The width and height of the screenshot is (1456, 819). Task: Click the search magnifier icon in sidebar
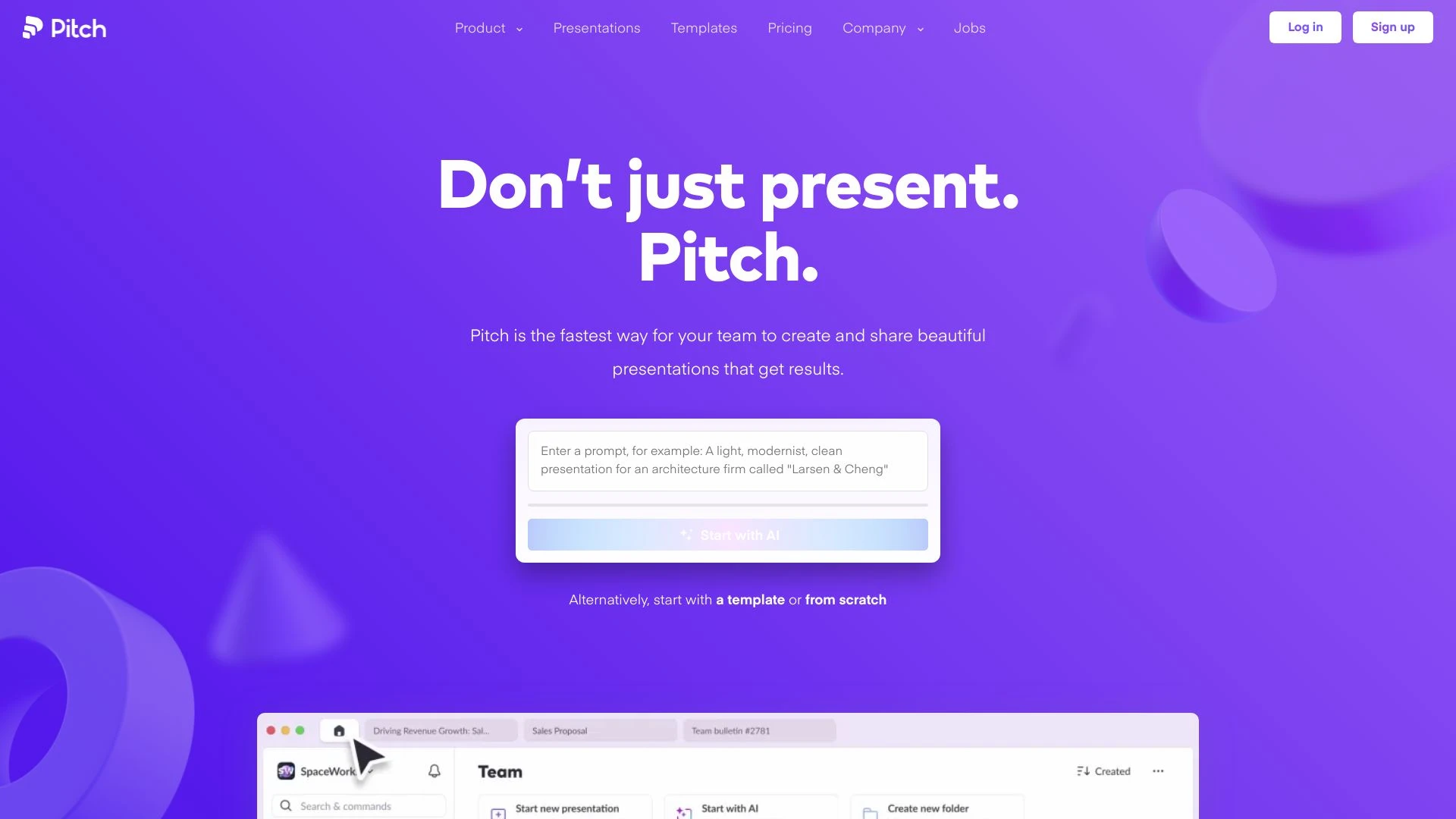(286, 805)
